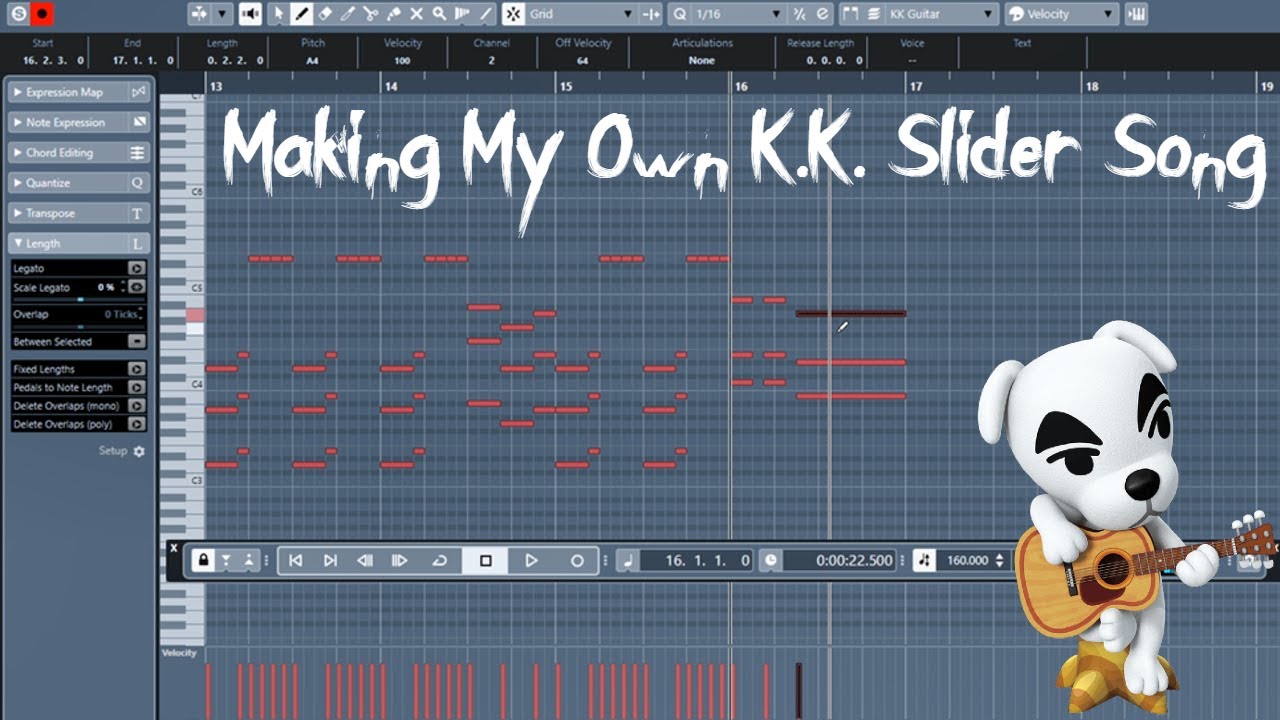Apply Delete Overlaps (poly) arrow button
The image size is (1280, 720).
tap(137, 424)
